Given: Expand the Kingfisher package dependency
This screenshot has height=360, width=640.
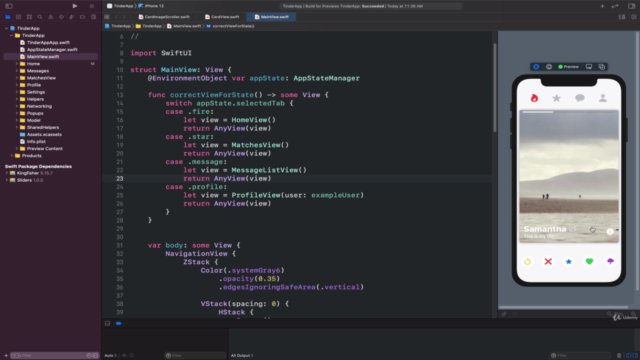Looking at the screenshot, I should (7, 173).
